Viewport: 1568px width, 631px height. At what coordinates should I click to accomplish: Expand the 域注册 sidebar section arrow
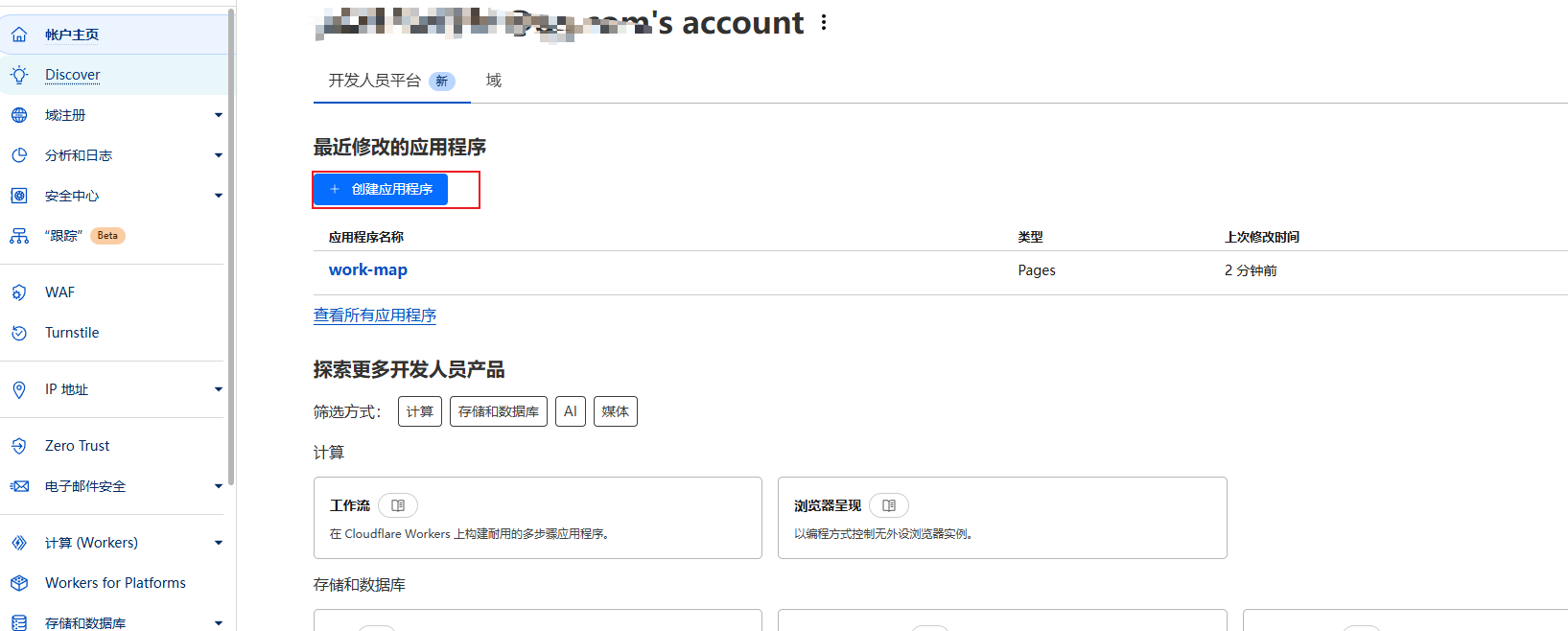pyautogui.click(x=219, y=115)
